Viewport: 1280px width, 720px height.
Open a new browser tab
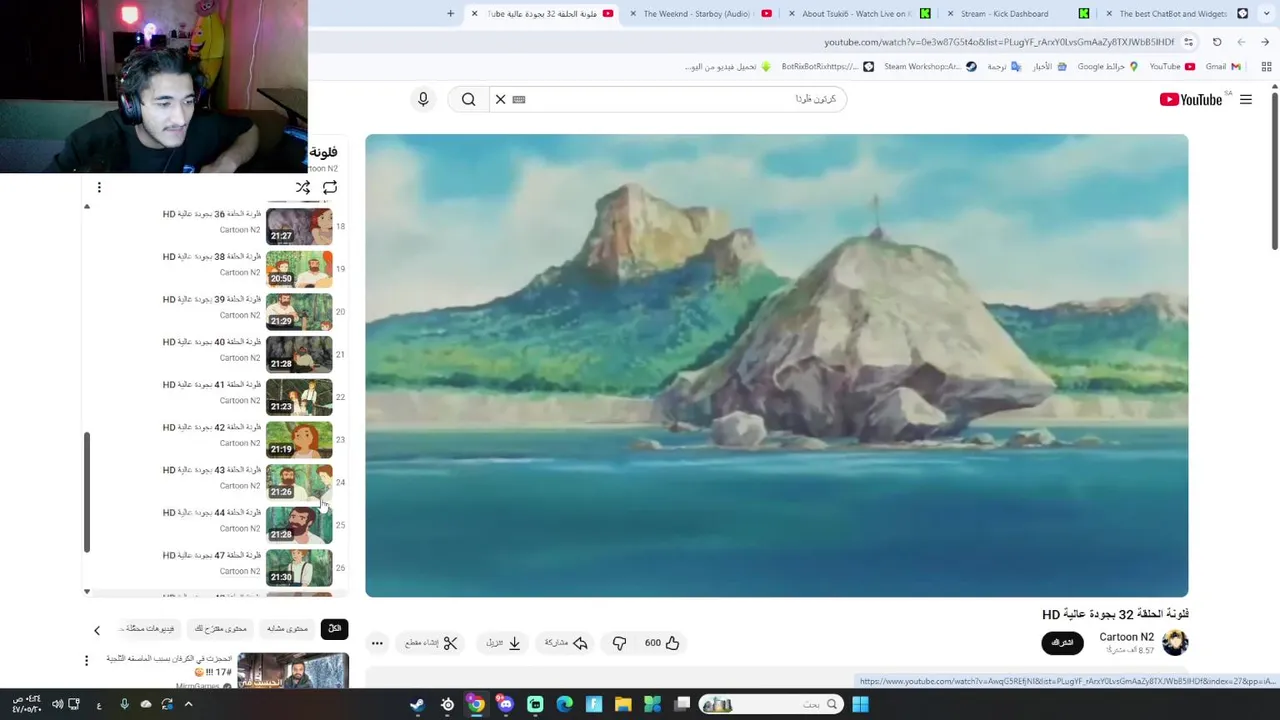pyautogui.click(x=450, y=14)
